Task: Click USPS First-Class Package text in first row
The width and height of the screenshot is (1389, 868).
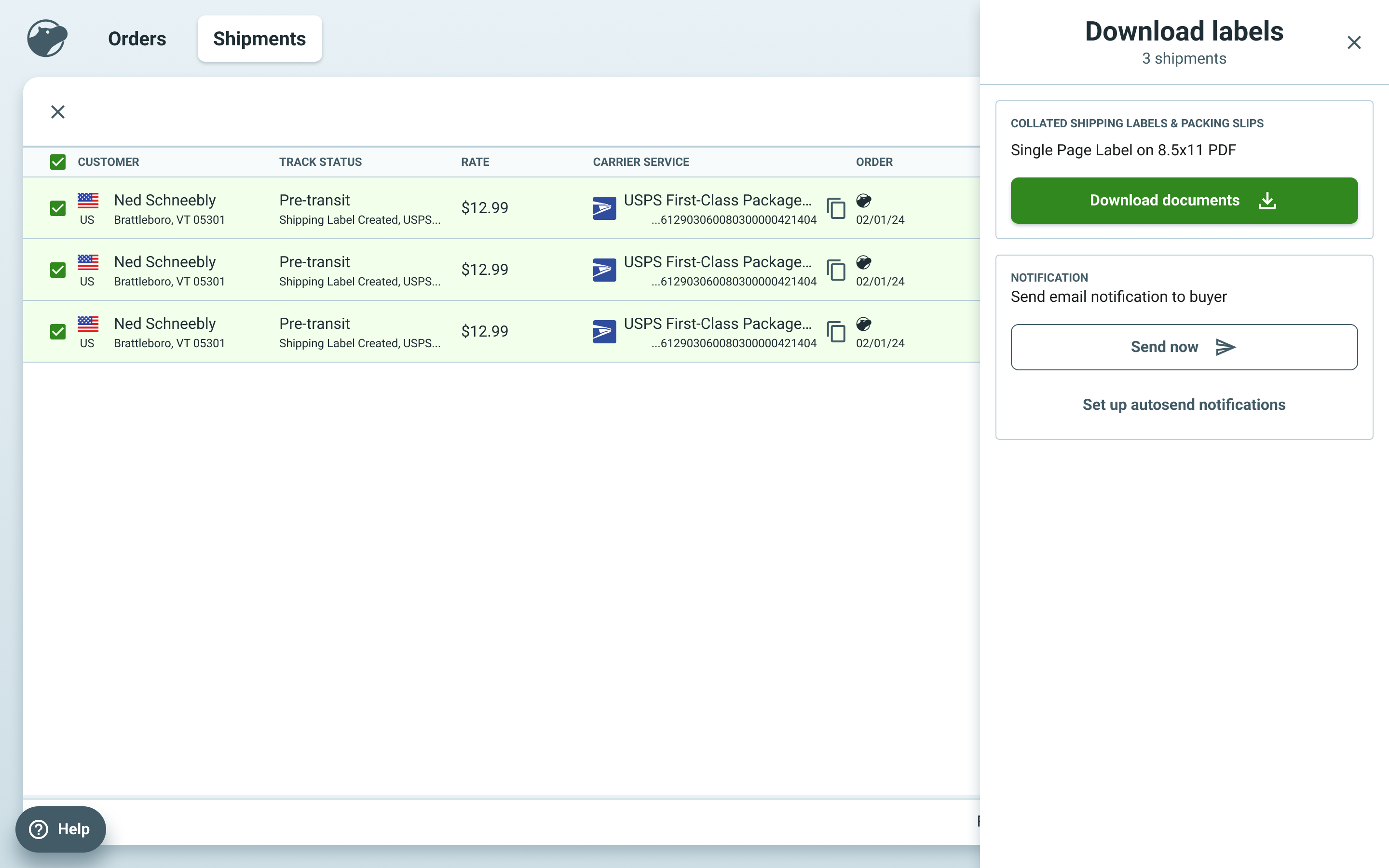Action: click(718, 200)
